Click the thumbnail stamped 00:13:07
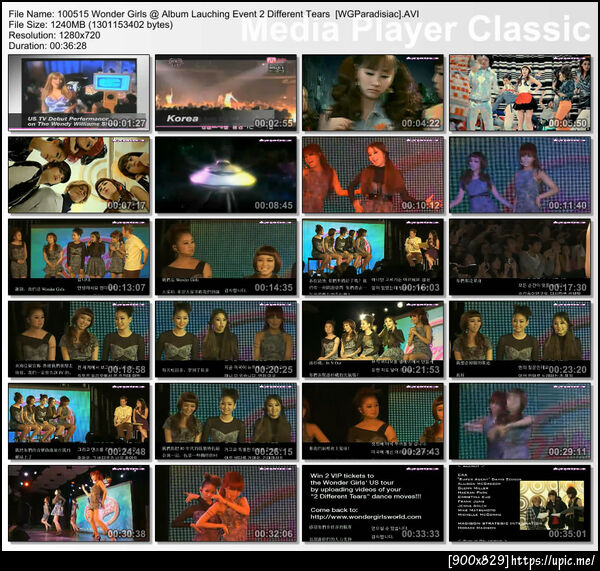The image size is (600, 571). (79, 257)
